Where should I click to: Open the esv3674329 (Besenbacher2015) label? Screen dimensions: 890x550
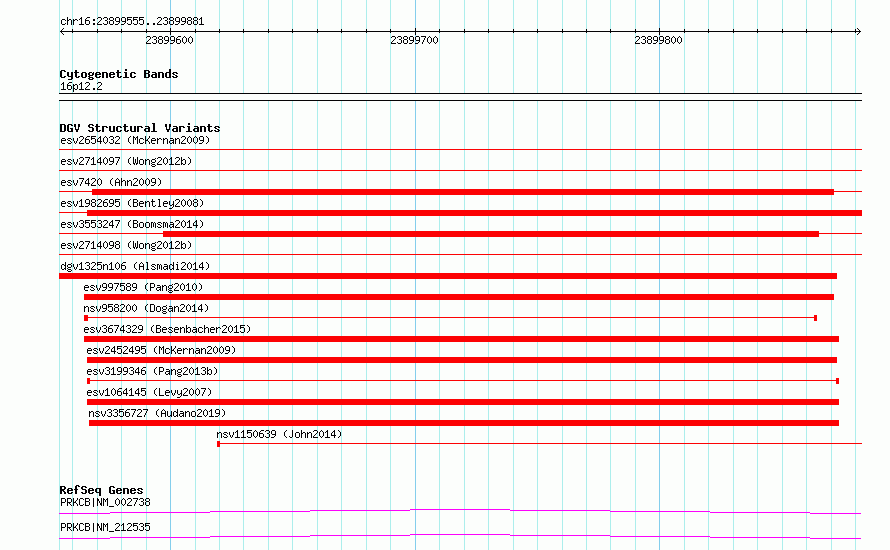167,329
